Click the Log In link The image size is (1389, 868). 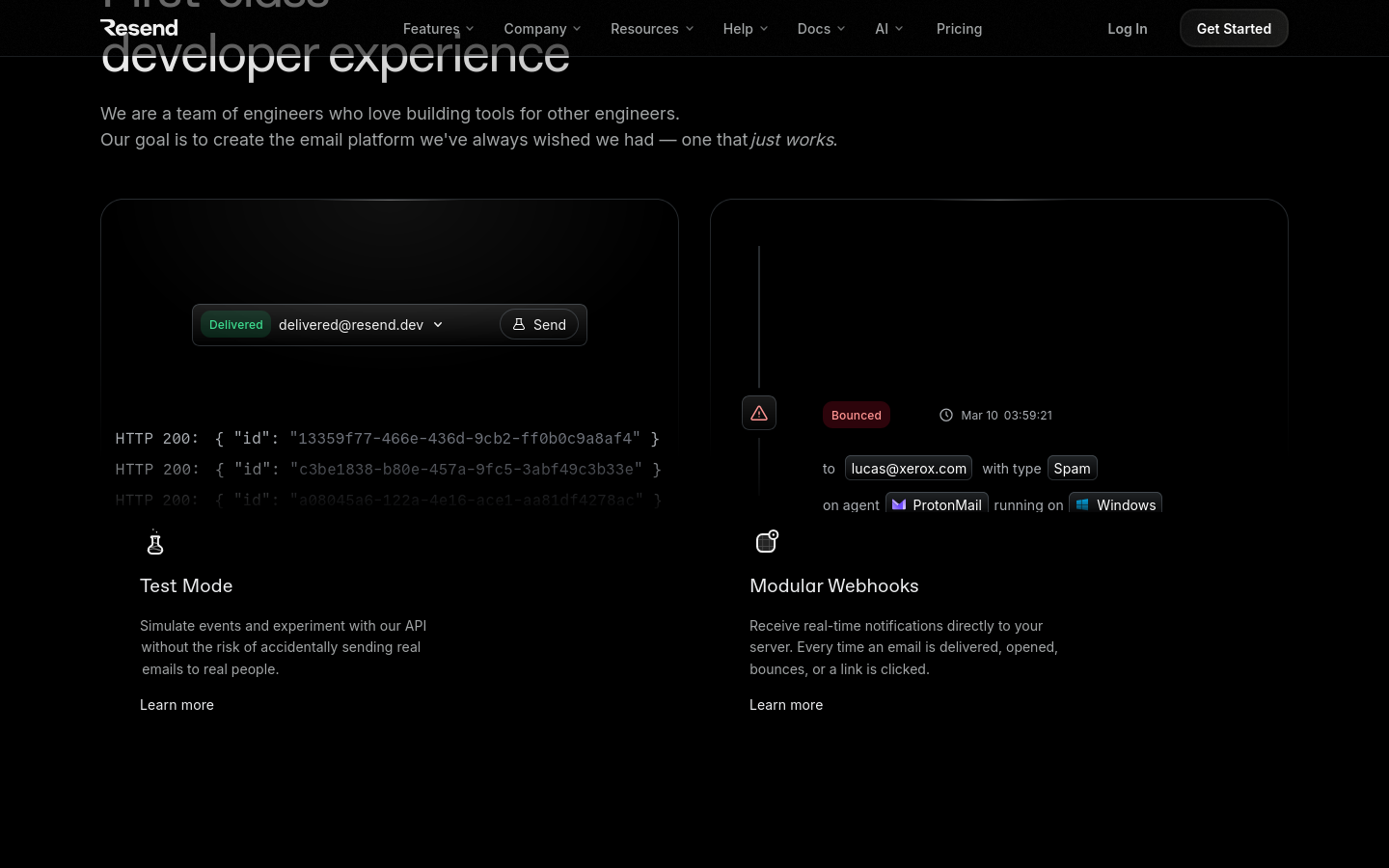click(1127, 29)
